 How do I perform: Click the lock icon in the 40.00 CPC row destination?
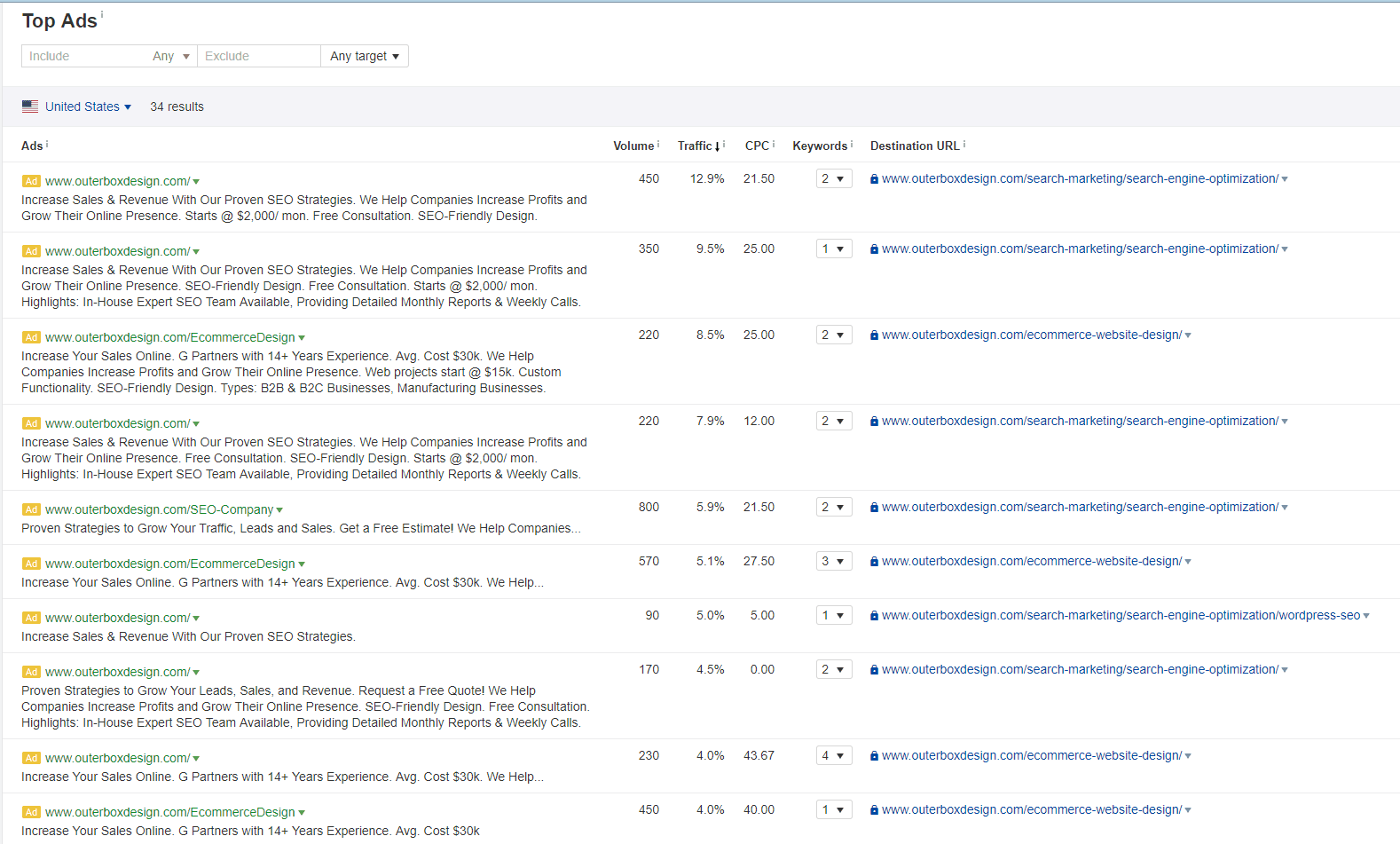[x=874, y=810]
